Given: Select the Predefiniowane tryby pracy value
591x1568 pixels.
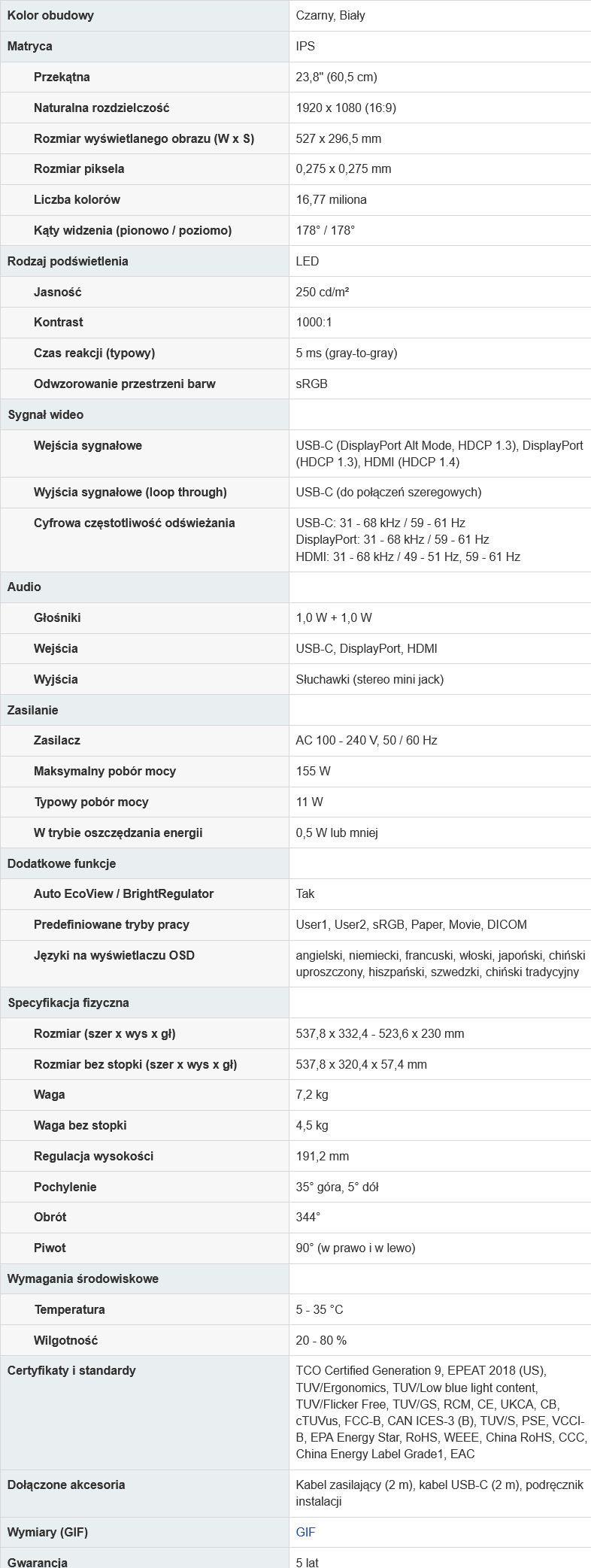Looking at the screenshot, I should tap(411, 924).
